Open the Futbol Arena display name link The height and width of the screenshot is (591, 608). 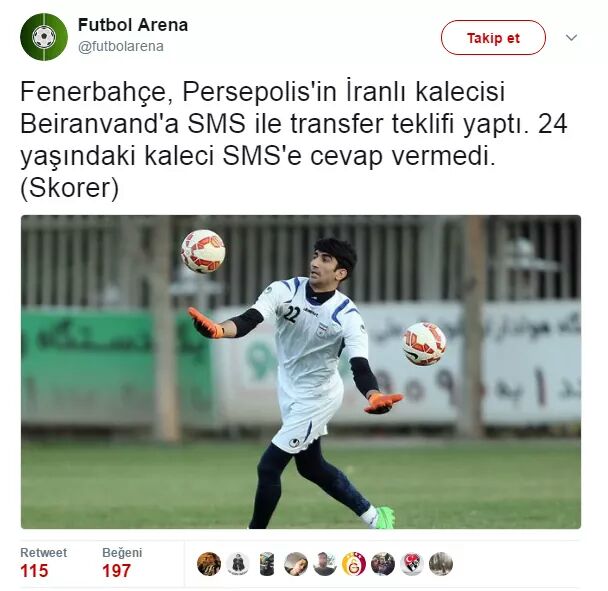tap(133, 25)
